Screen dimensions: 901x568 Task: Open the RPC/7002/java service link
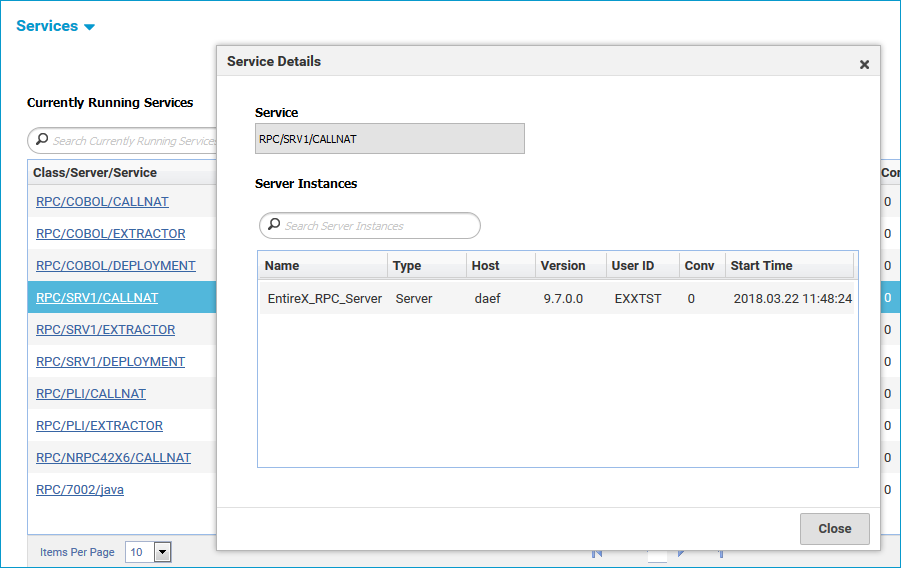[80, 490]
